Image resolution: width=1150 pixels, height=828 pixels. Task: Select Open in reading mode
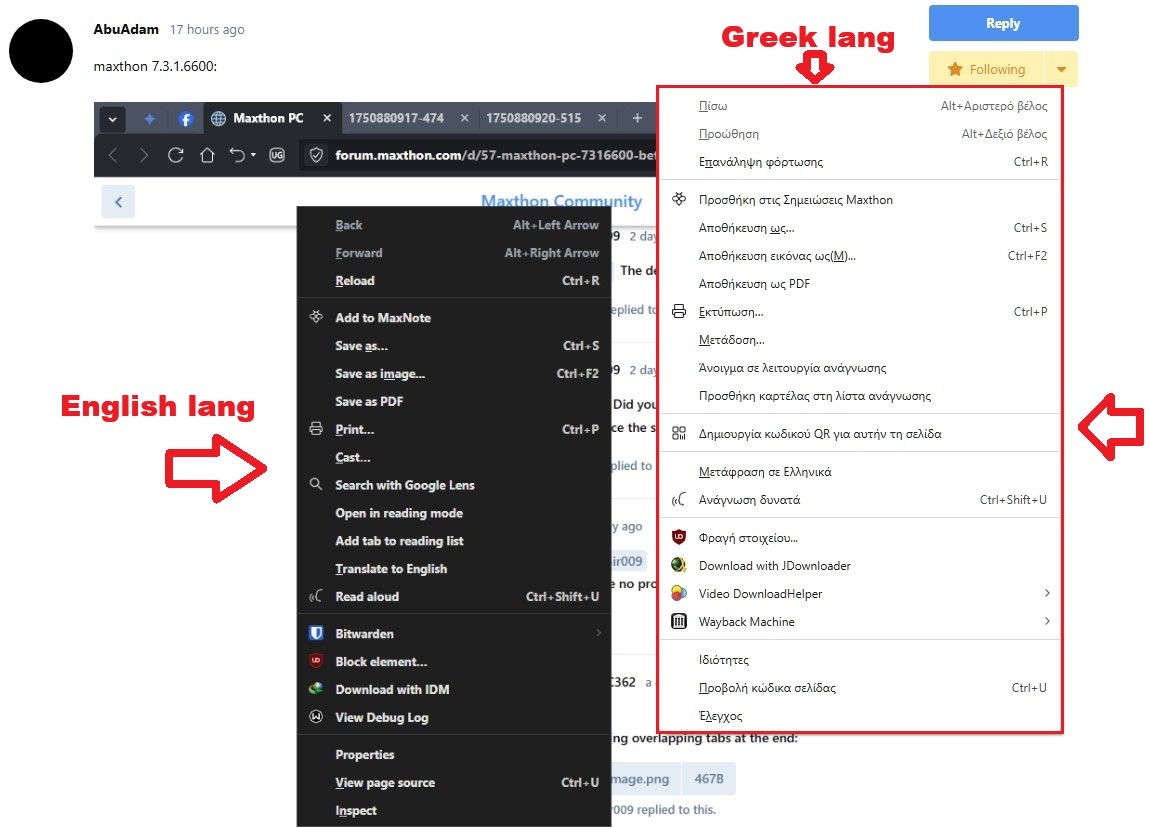pyautogui.click(x=454, y=513)
